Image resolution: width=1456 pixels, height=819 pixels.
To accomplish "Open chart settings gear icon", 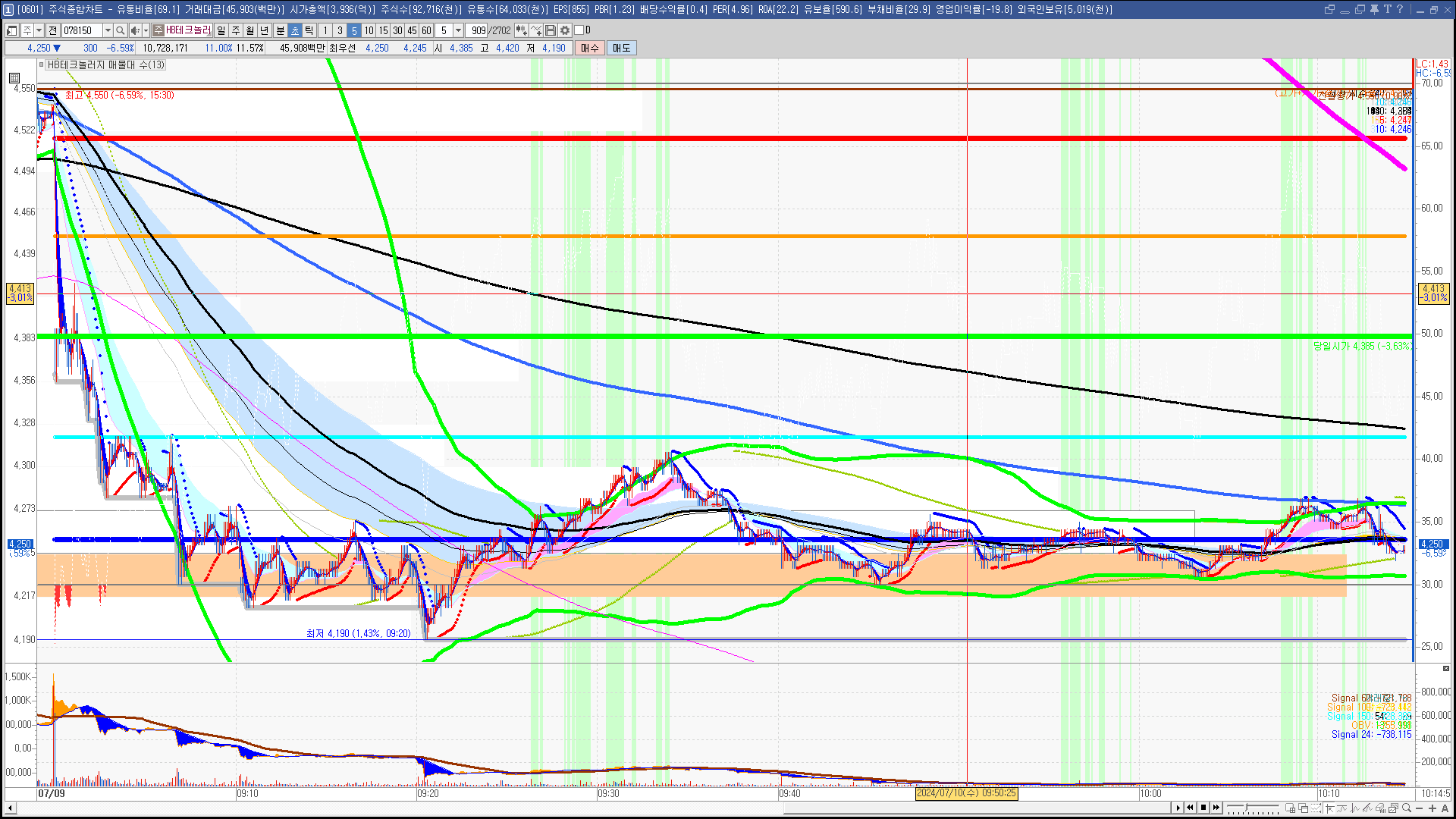I will (x=565, y=30).
